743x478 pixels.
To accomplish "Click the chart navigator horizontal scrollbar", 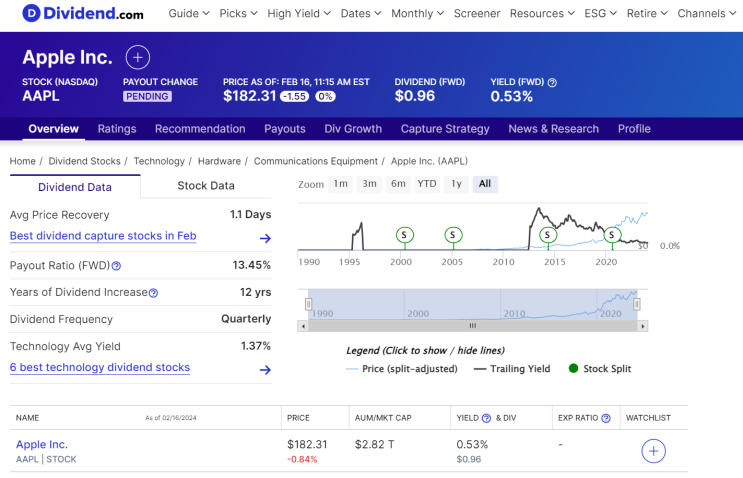I will [473, 326].
